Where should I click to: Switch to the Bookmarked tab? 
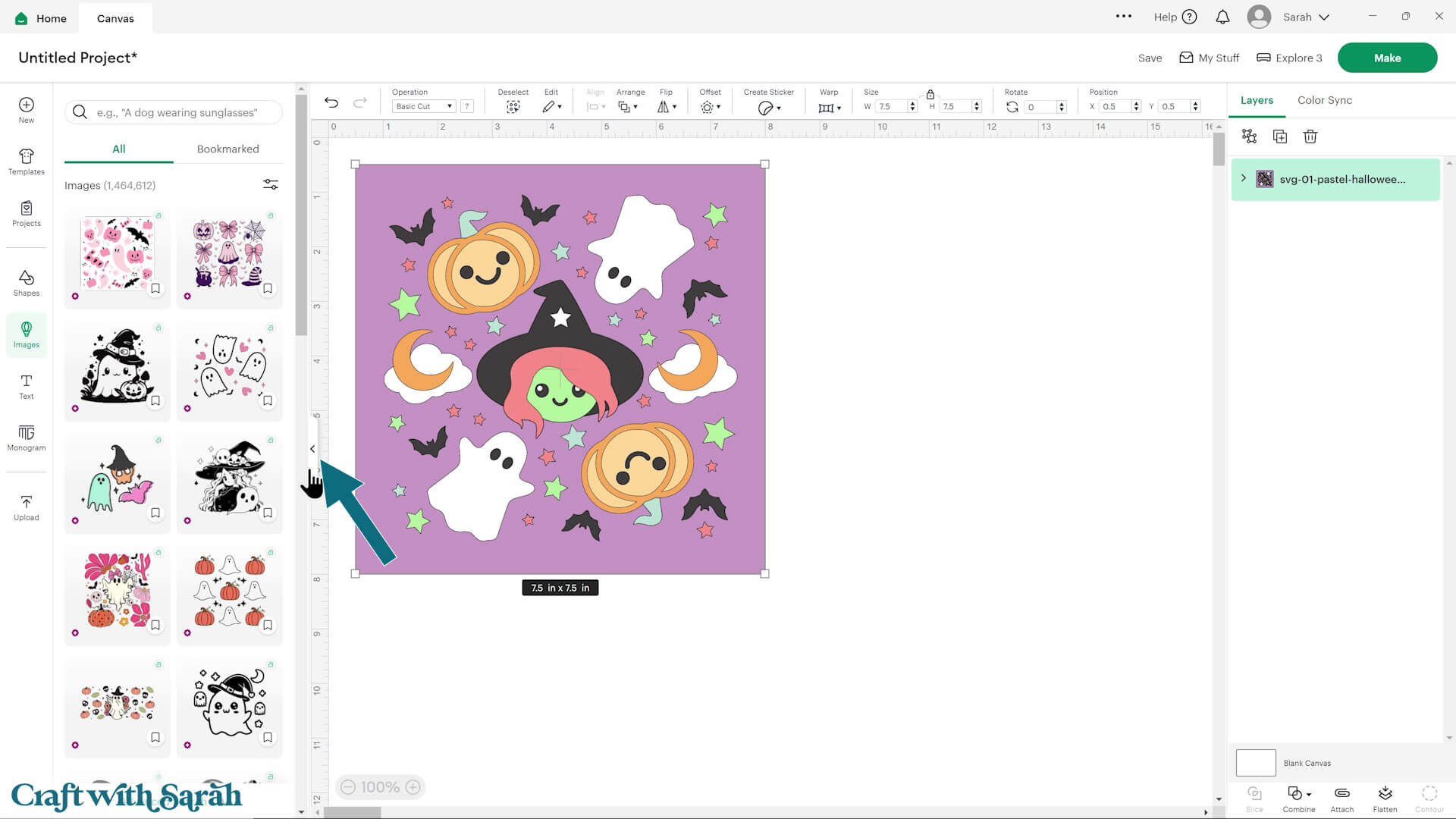click(227, 149)
